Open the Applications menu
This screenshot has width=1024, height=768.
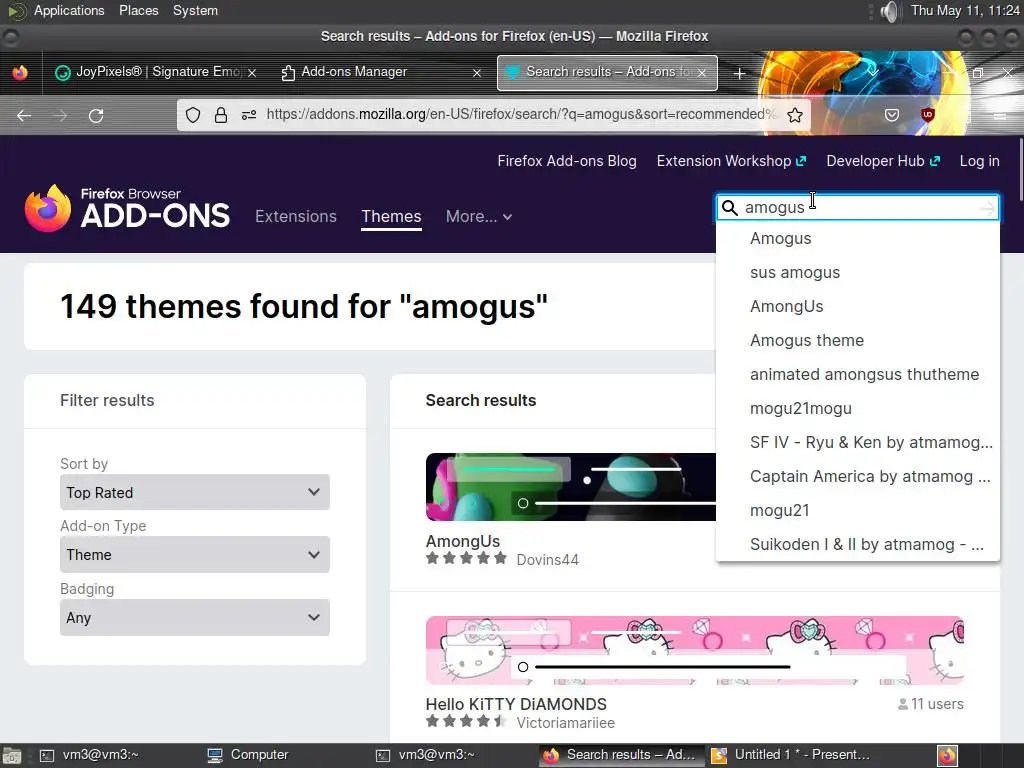[x=69, y=10]
